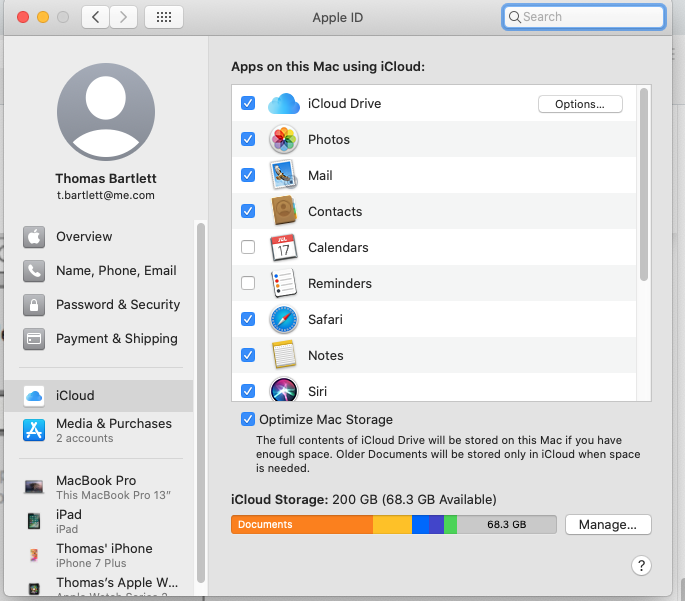Disable Contacts syncing checkbox

click(248, 211)
